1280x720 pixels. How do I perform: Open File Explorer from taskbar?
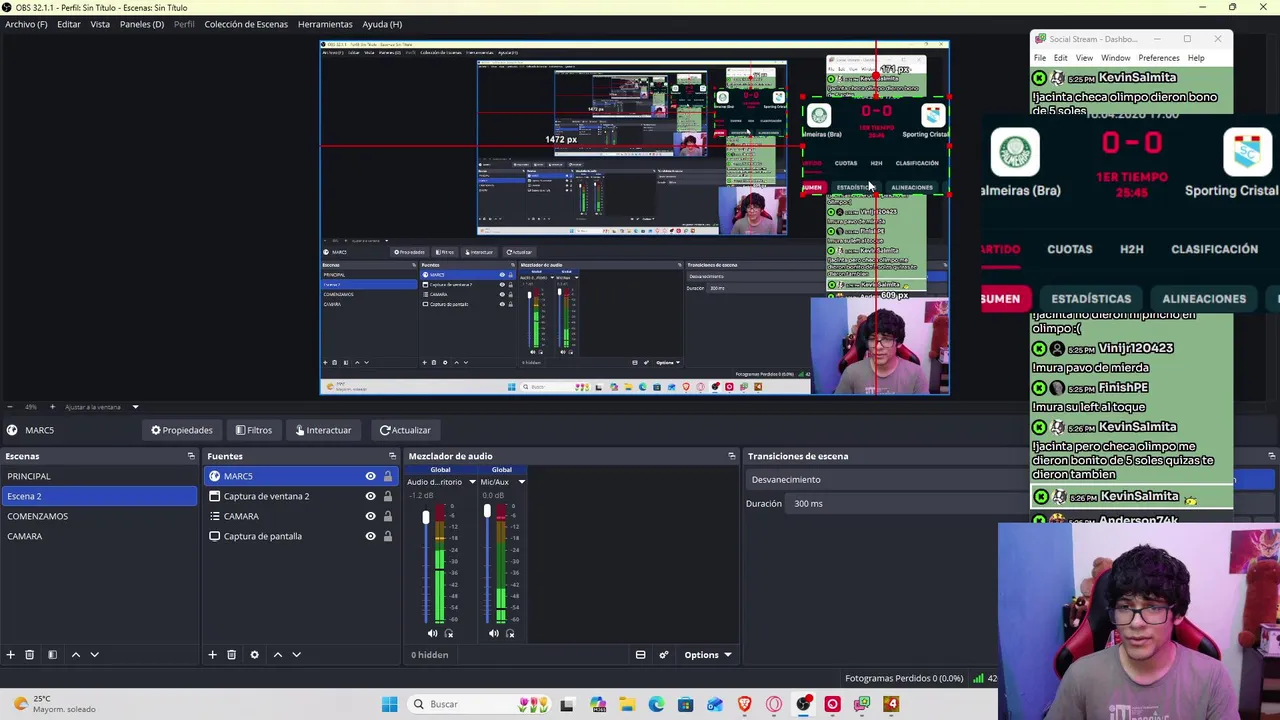pyautogui.click(x=627, y=704)
